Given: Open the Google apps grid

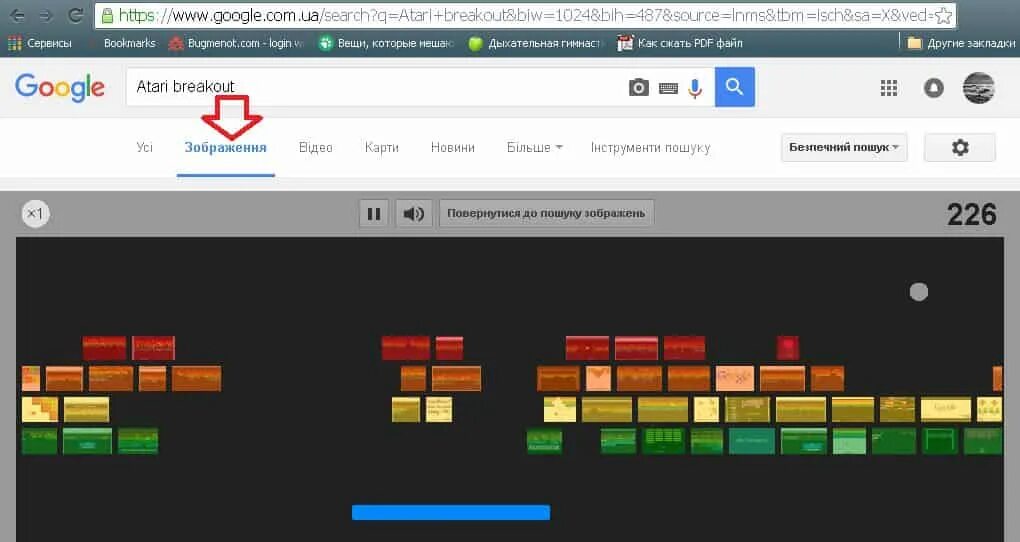Looking at the screenshot, I should [889, 87].
